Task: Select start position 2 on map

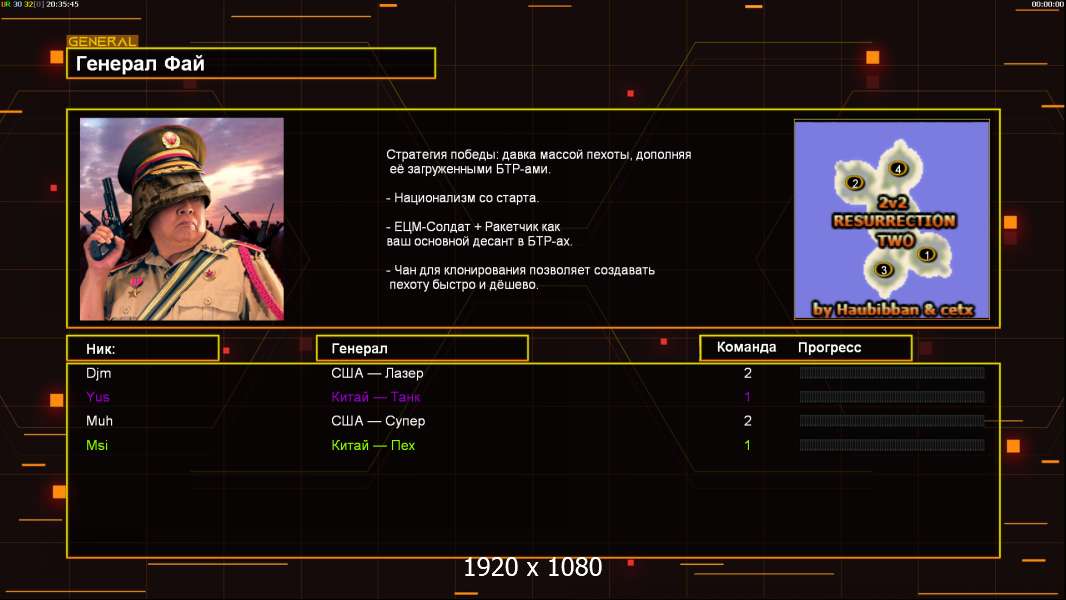Action: tap(855, 182)
